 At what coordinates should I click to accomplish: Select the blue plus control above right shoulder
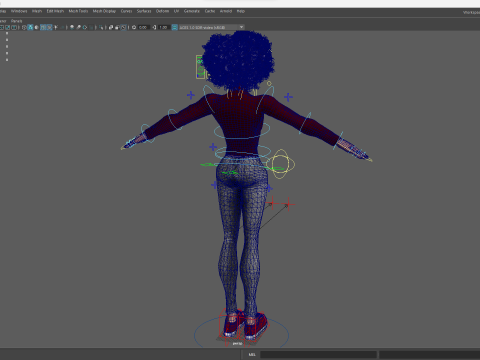288,97
